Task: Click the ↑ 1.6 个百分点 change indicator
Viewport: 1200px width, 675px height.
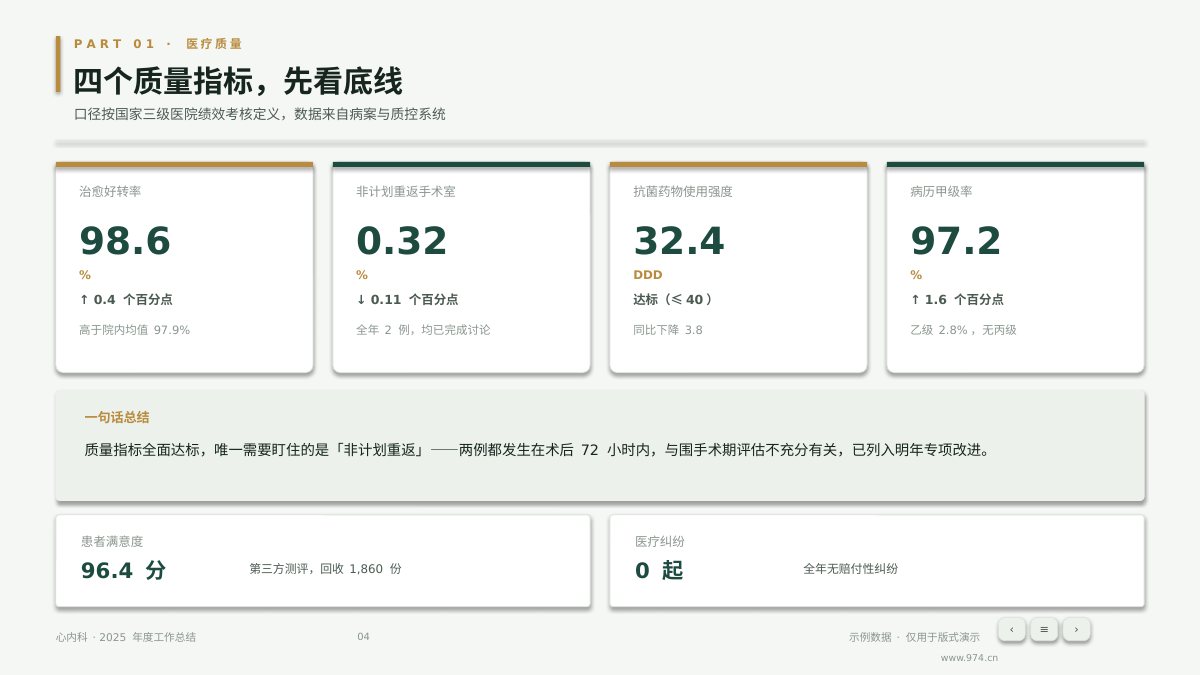Action: (957, 299)
